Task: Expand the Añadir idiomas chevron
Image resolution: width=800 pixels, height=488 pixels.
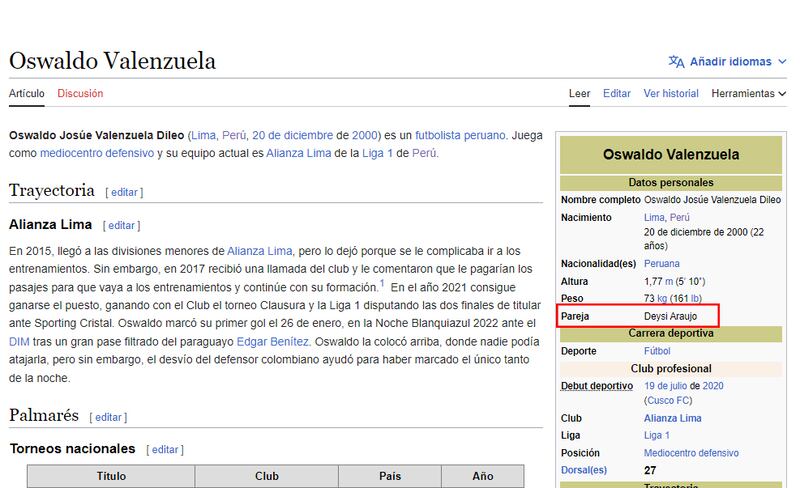Action: coord(782,62)
